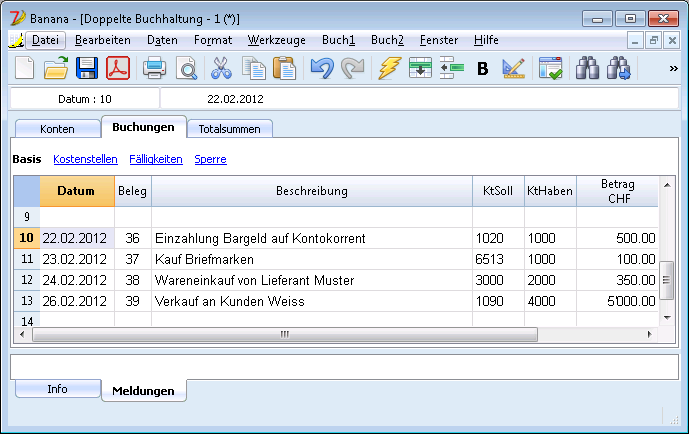
Task: Check accounting with green checkmark icon
Action: point(551,68)
